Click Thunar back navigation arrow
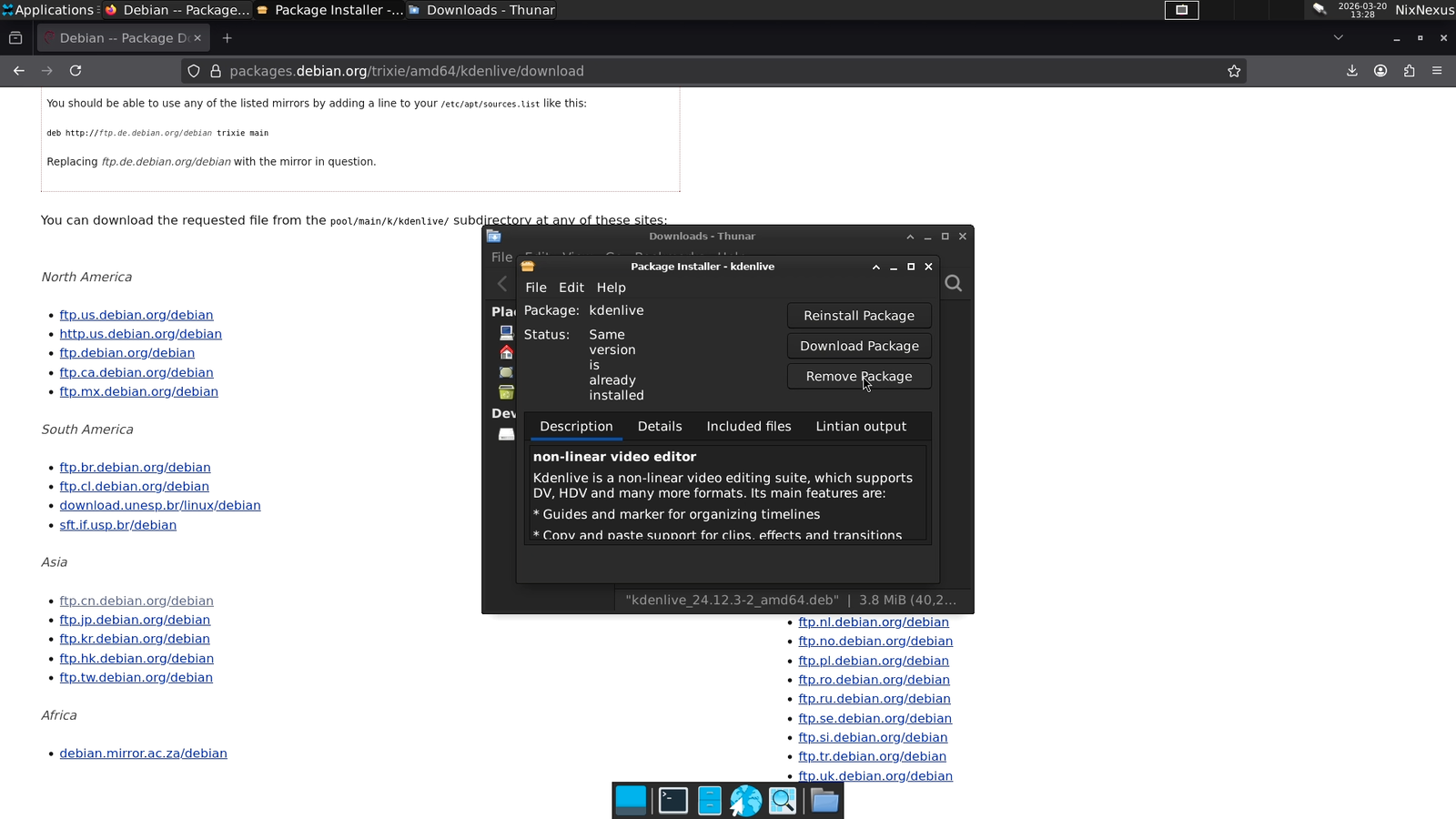Screen dimensions: 1456x819 tap(502, 284)
